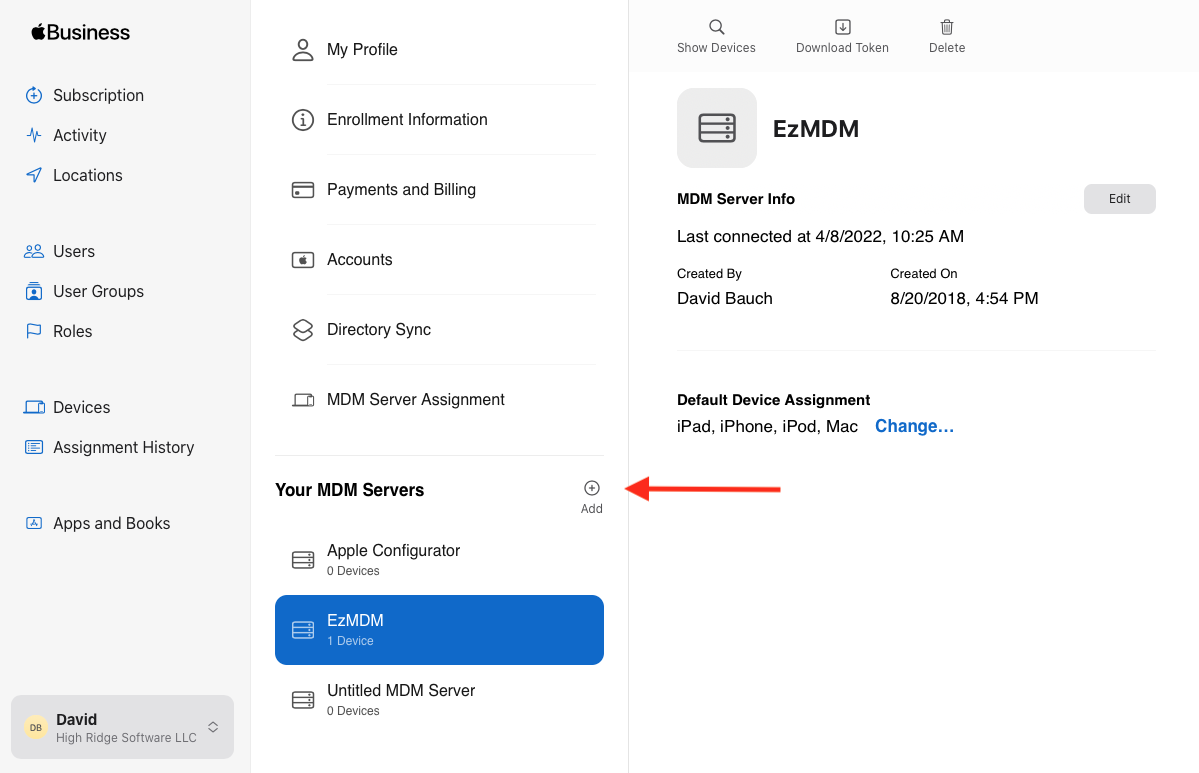The height and width of the screenshot is (773, 1199).
Task: Click the Apps and Books icon
Action: 34,524
